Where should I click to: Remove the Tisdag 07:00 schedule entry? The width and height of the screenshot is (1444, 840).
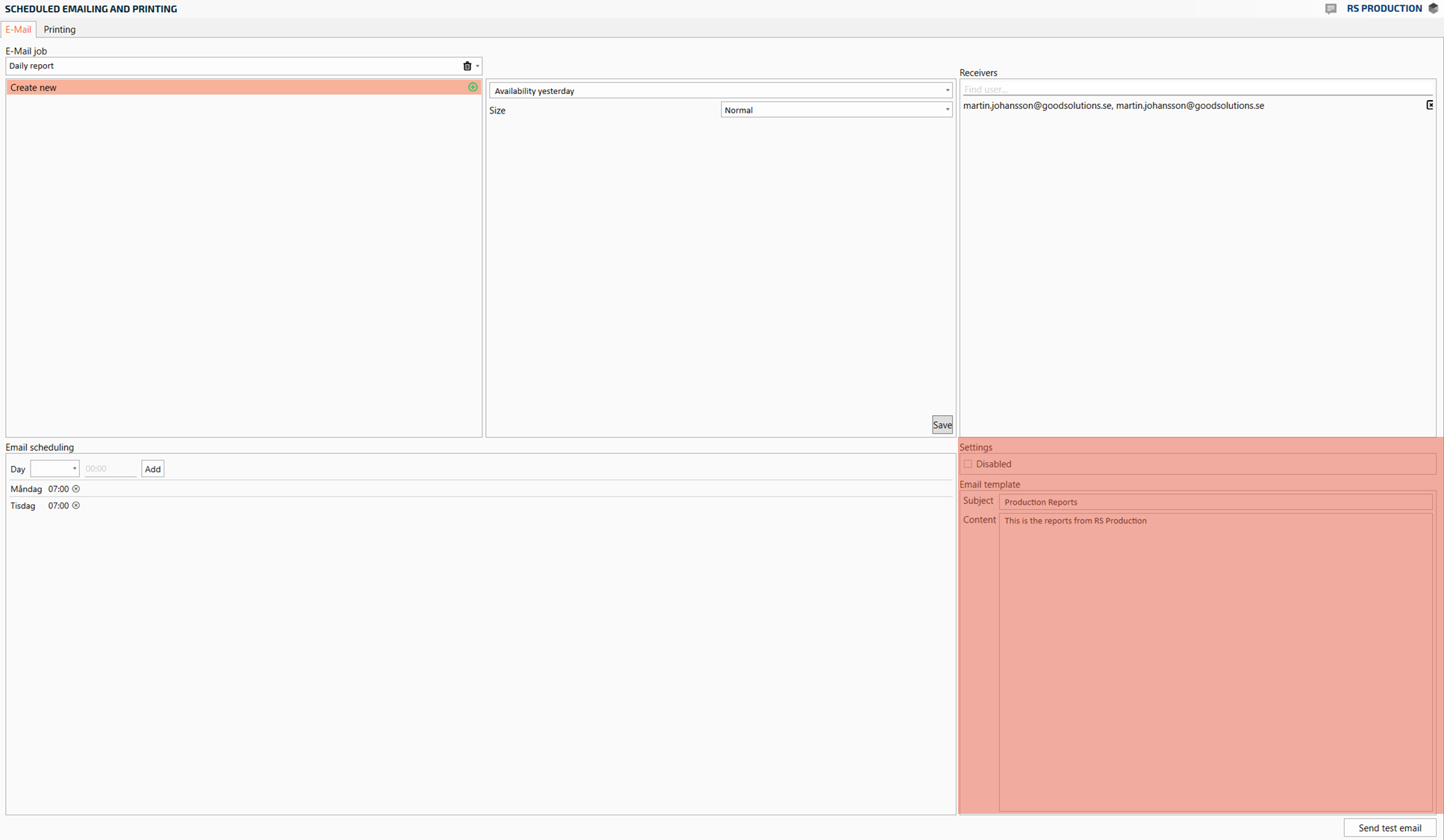pyautogui.click(x=76, y=505)
